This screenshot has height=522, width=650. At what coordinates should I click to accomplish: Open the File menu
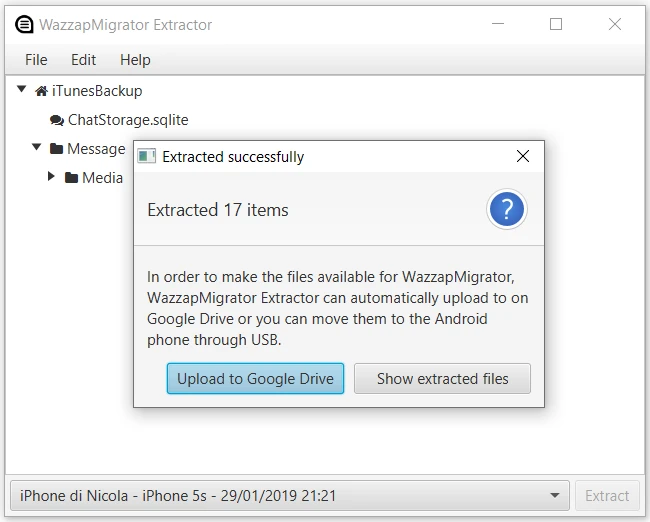(x=36, y=60)
